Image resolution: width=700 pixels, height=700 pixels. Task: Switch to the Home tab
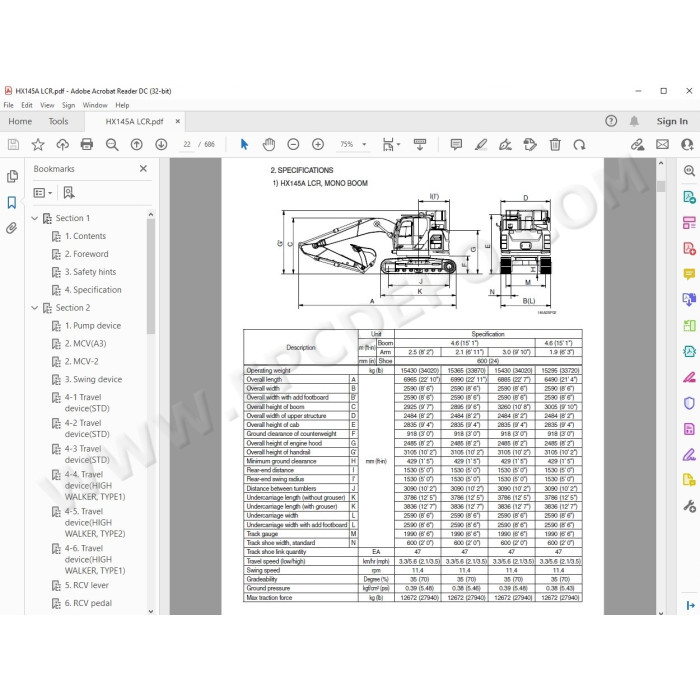pos(20,121)
